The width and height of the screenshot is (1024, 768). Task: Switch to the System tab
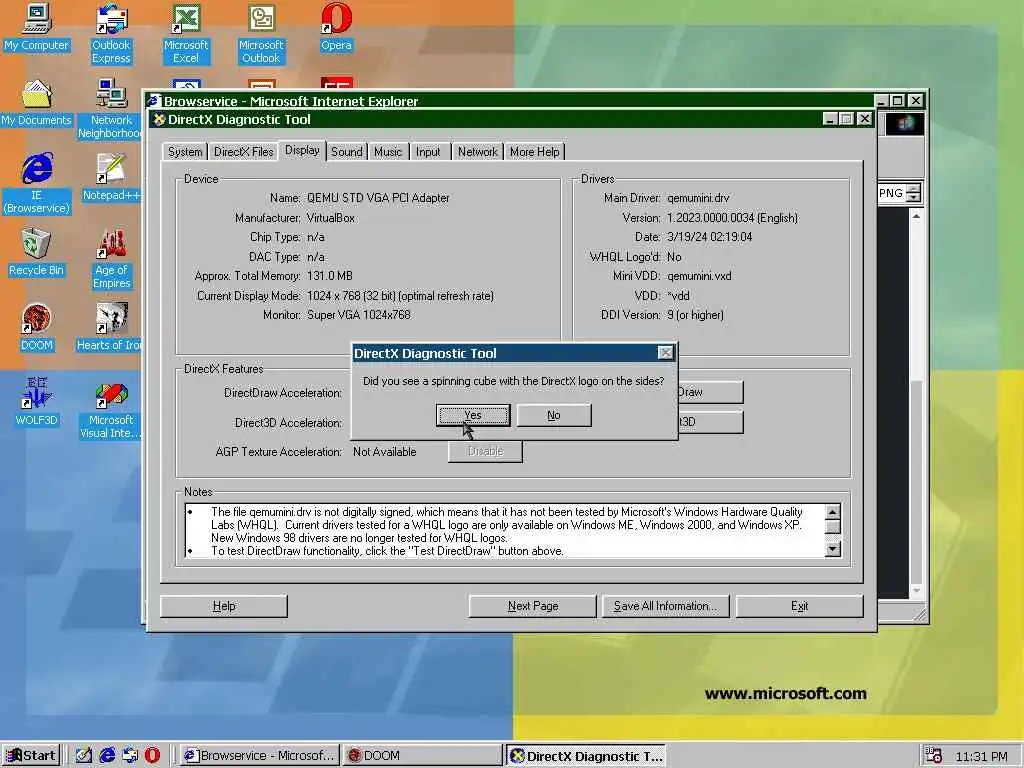pos(185,152)
